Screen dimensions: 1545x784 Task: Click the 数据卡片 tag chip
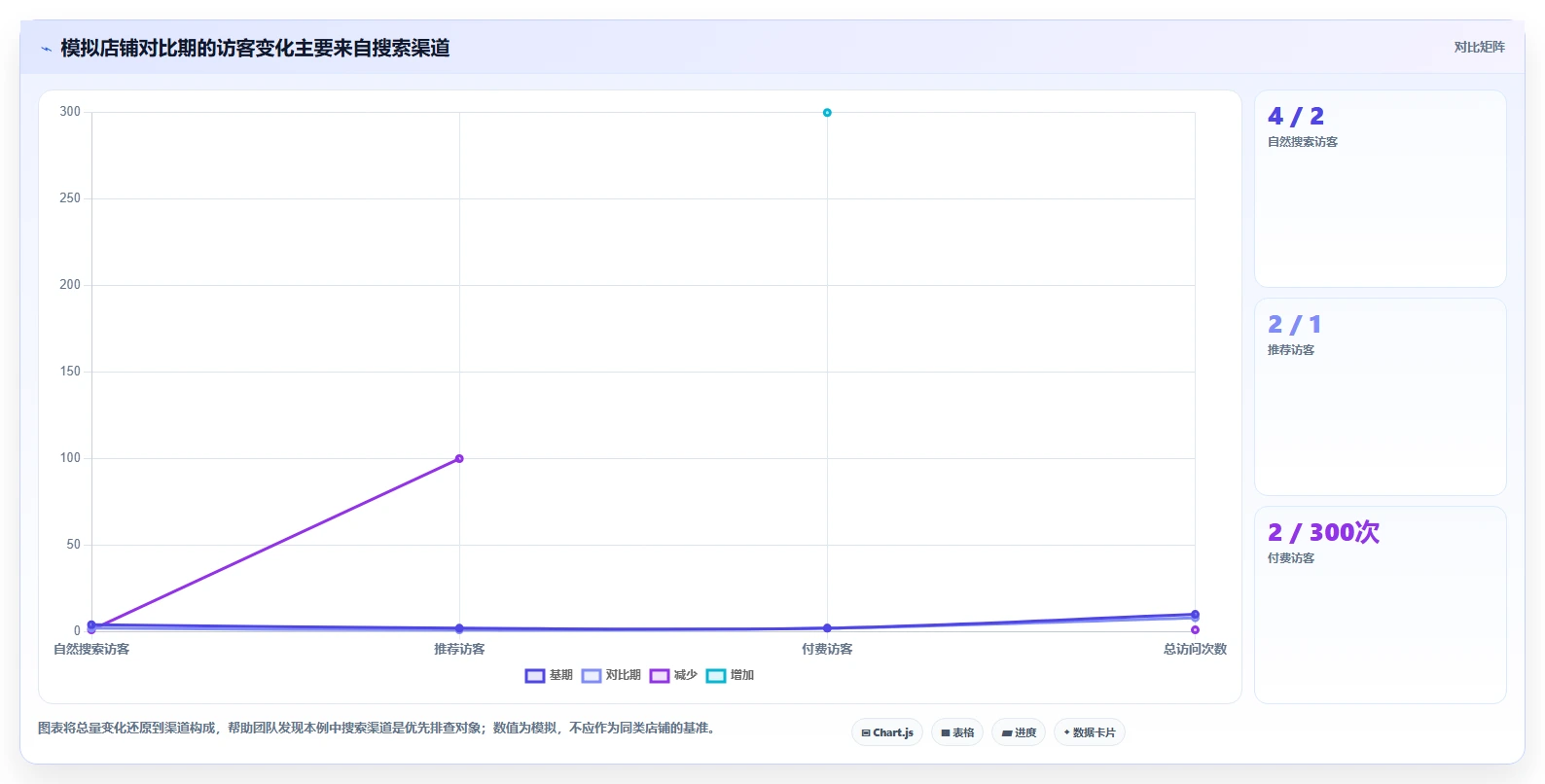tap(1090, 732)
